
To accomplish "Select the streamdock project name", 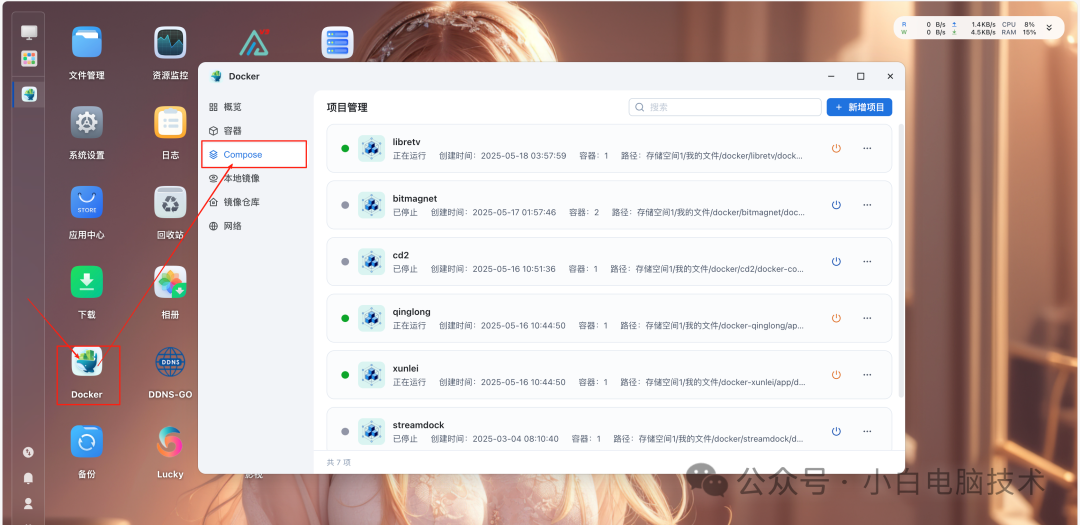I will coord(419,425).
